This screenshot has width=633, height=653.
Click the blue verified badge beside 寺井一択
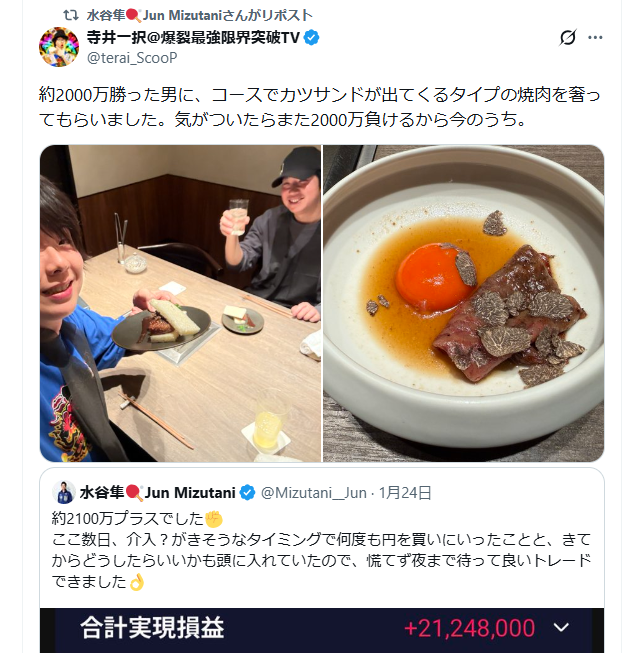[312, 37]
